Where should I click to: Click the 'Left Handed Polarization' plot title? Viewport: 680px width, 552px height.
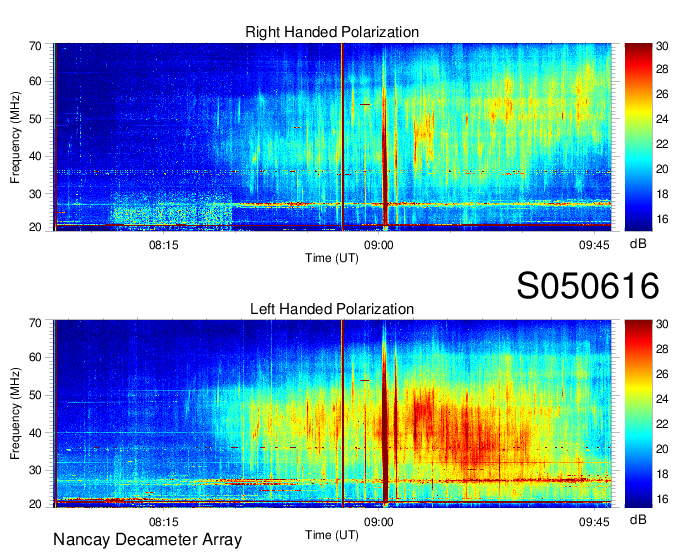332,309
